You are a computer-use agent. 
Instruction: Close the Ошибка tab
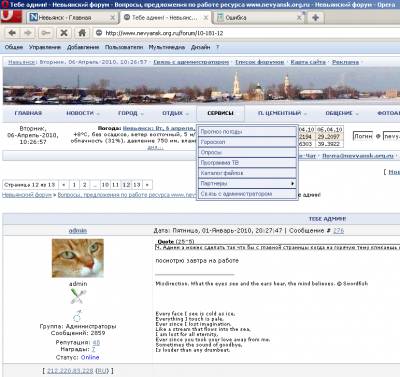click(300, 18)
